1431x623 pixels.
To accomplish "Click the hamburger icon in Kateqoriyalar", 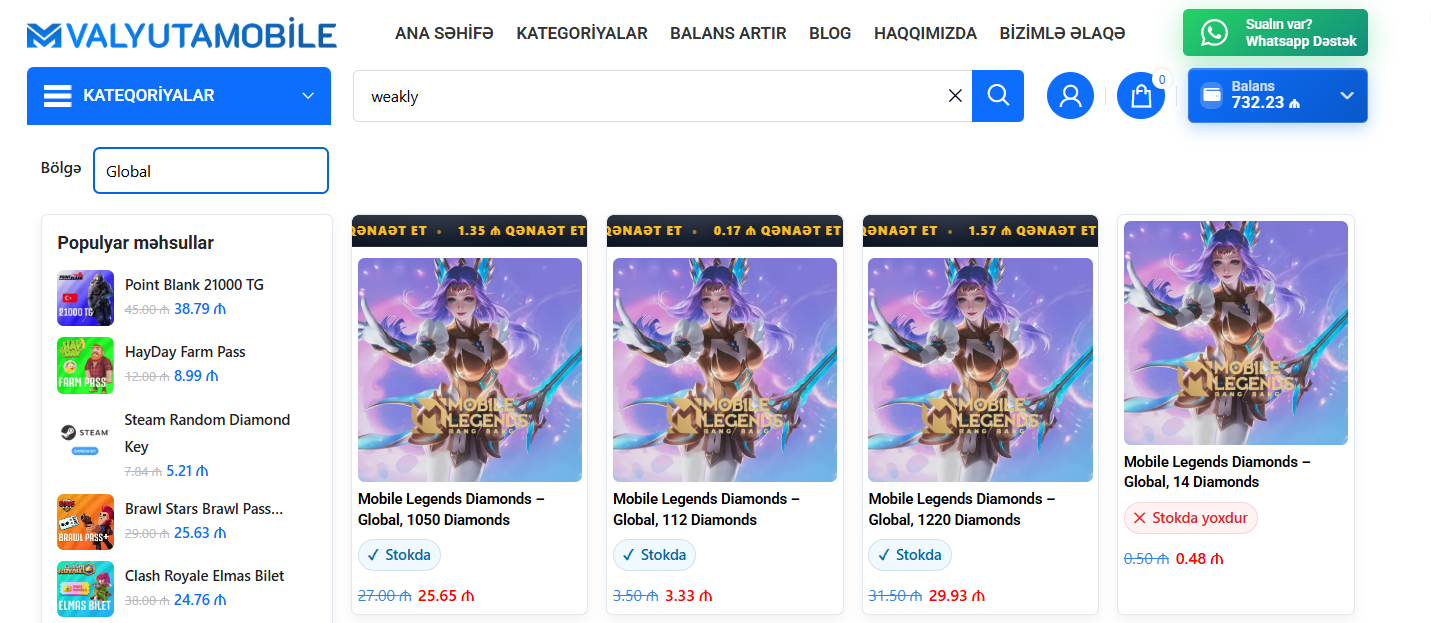I will coord(58,96).
